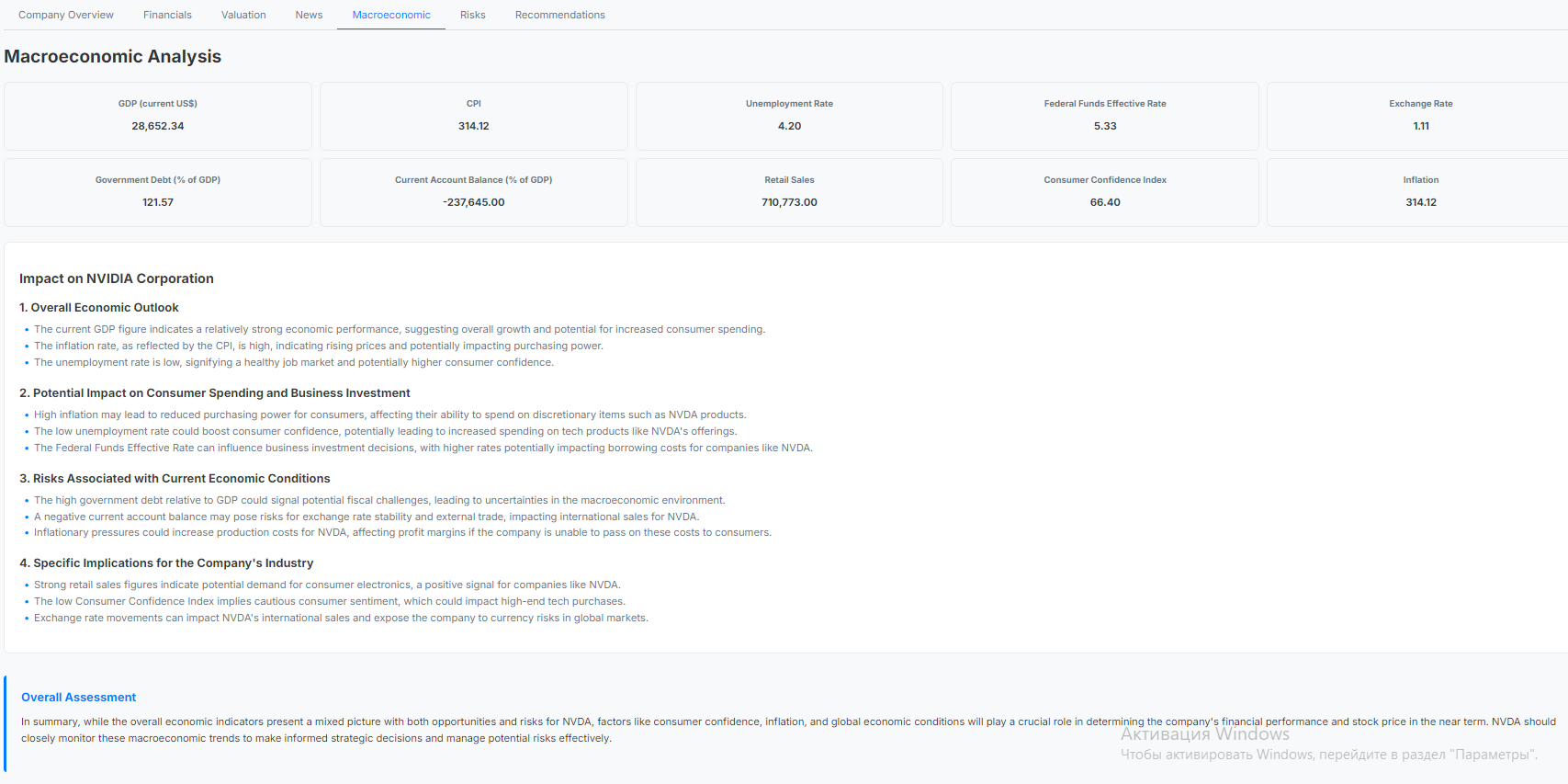Click bullet 'The low Consumer Confidence Index implies'
1568x784 pixels.
pos(330,601)
